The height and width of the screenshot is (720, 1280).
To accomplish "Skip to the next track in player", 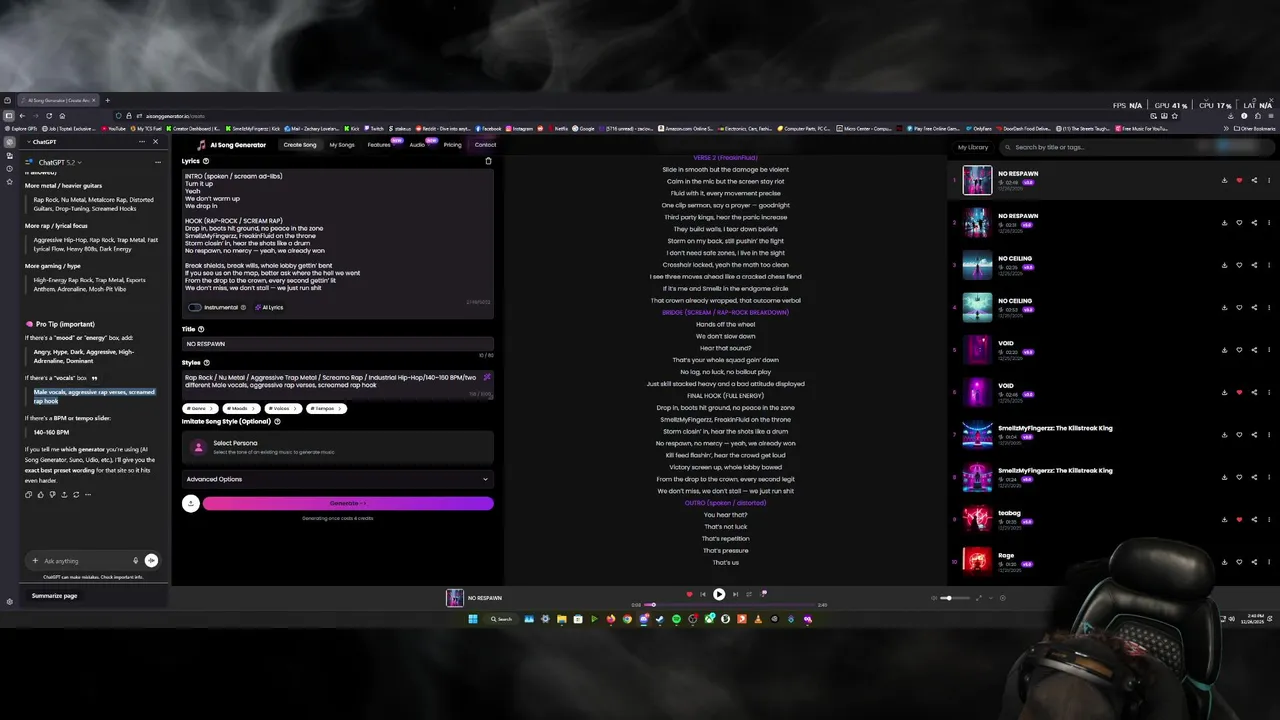I will 735,594.
